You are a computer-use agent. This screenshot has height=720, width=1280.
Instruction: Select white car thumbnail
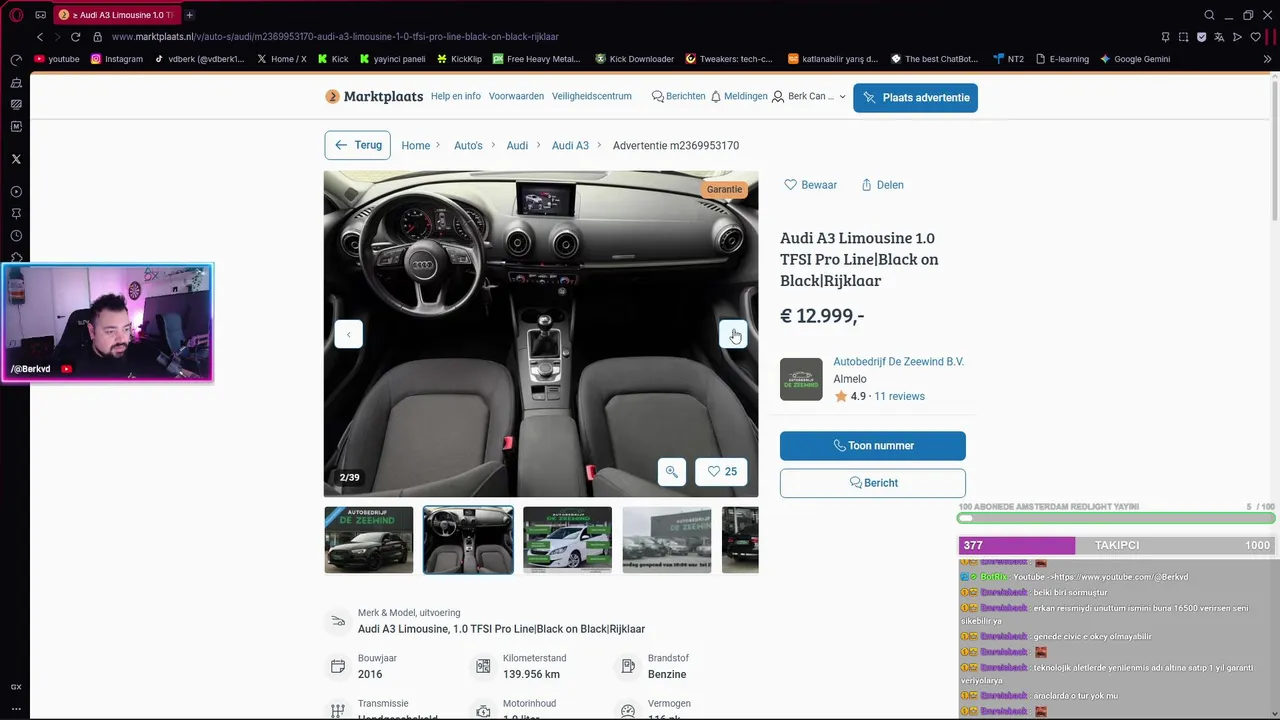pyautogui.click(x=567, y=540)
